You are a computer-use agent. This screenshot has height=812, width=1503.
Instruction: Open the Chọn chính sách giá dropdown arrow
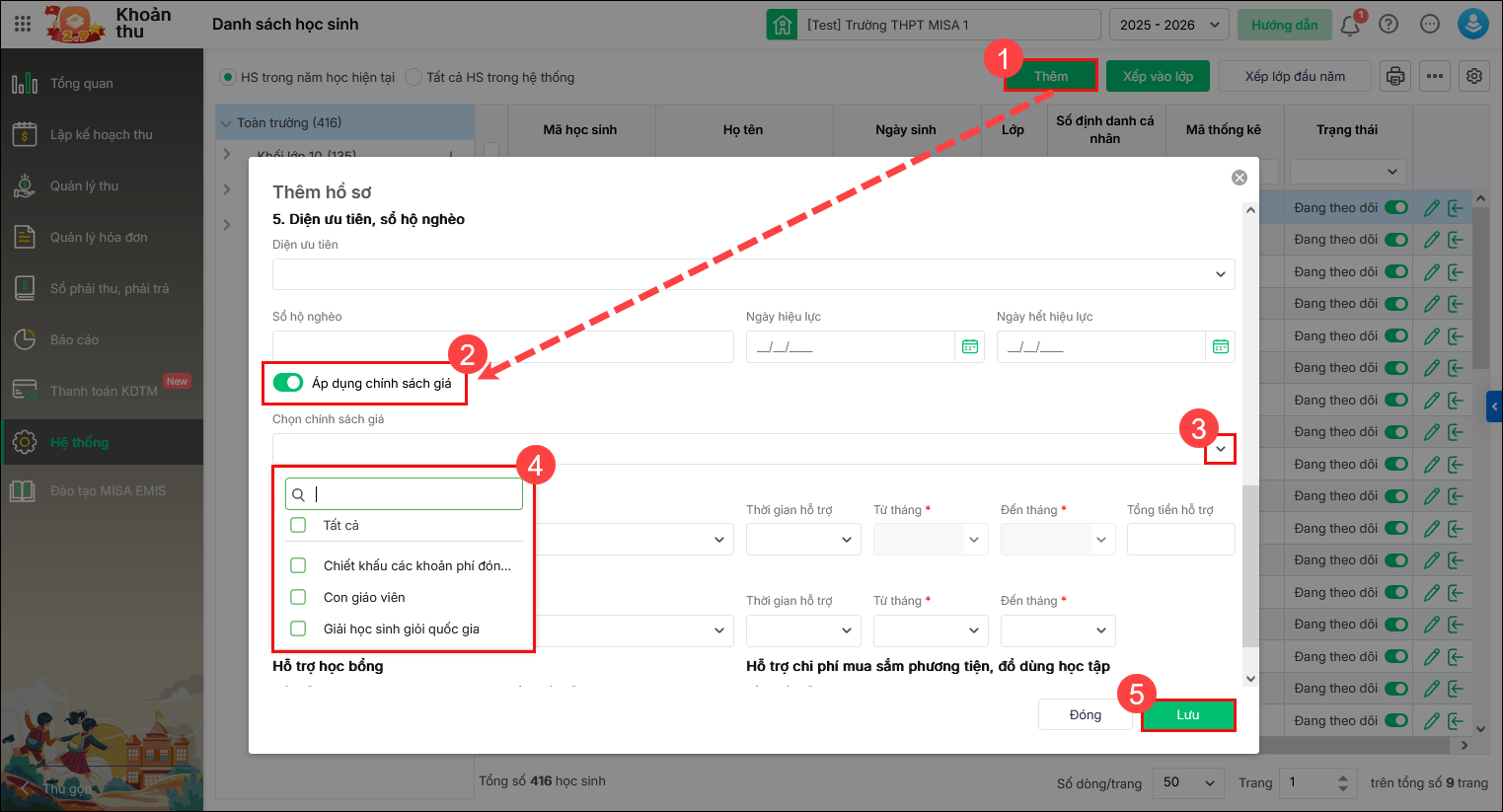pyautogui.click(x=1221, y=450)
